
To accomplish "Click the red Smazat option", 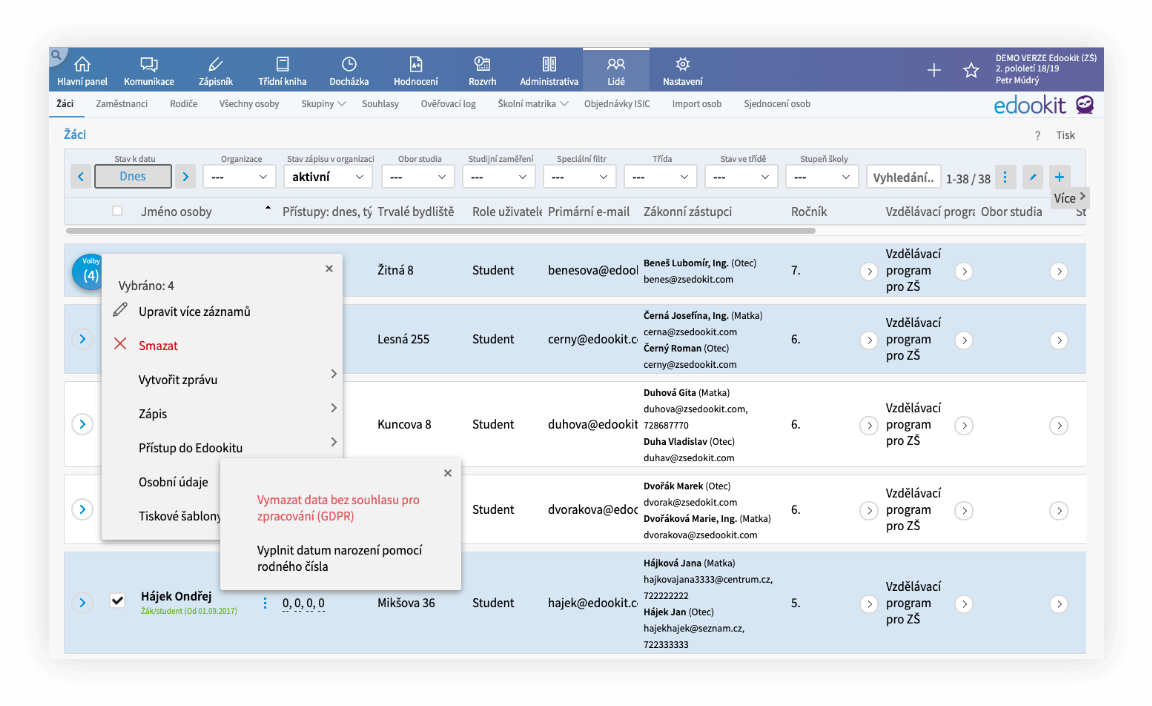I will click(x=158, y=345).
